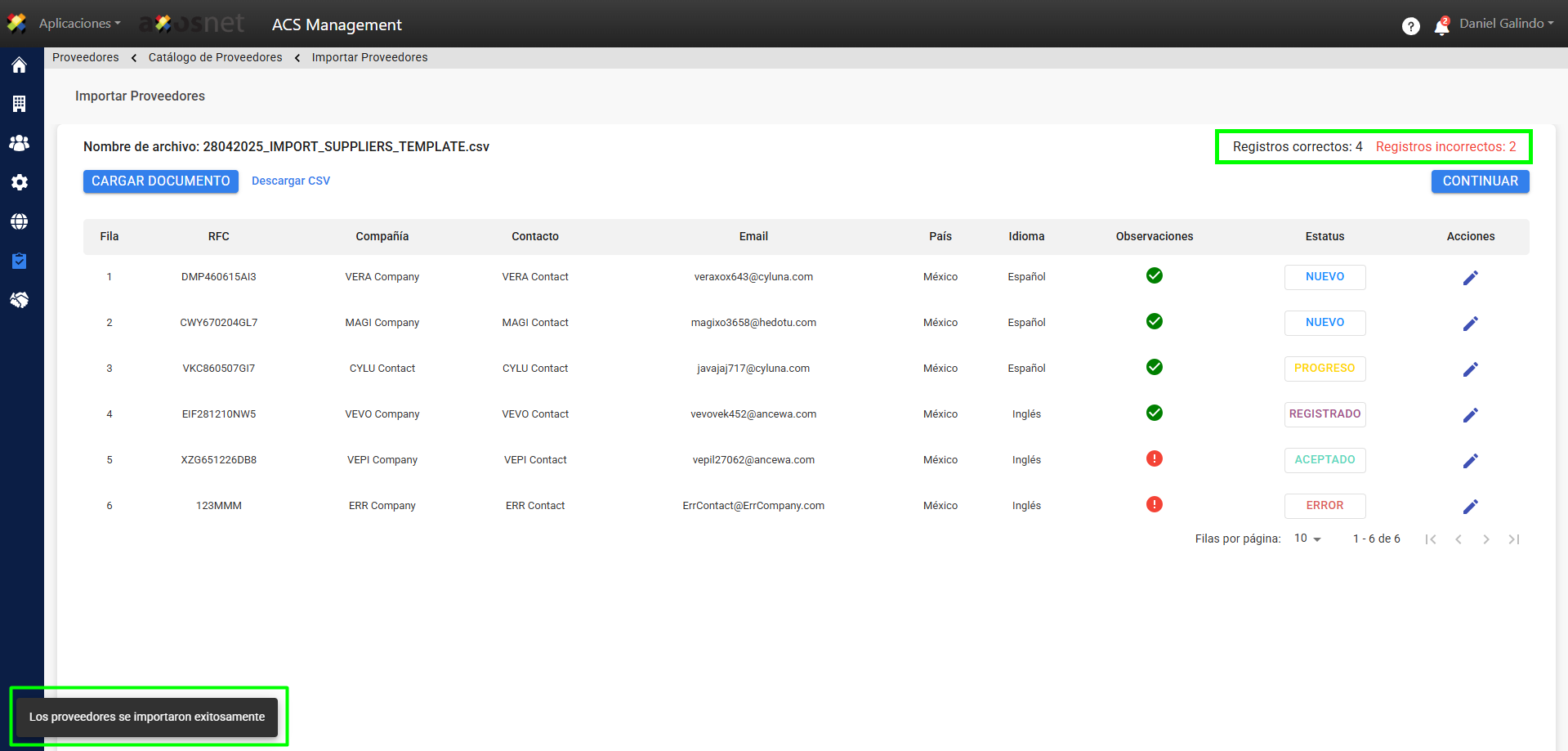Click NUEVO status for VERA Company

coord(1325,277)
